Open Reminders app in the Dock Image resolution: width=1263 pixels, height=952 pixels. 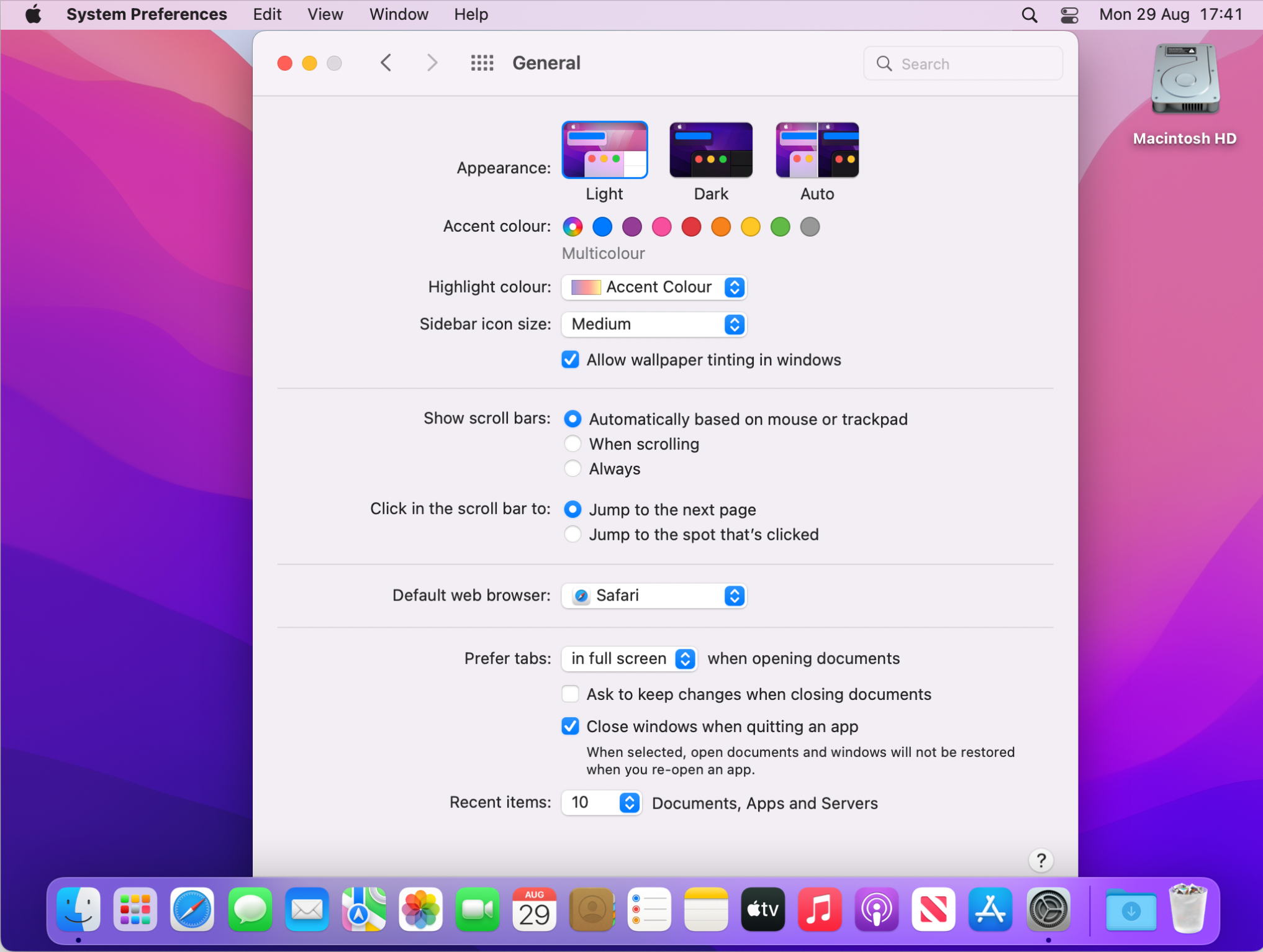pyautogui.click(x=649, y=909)
